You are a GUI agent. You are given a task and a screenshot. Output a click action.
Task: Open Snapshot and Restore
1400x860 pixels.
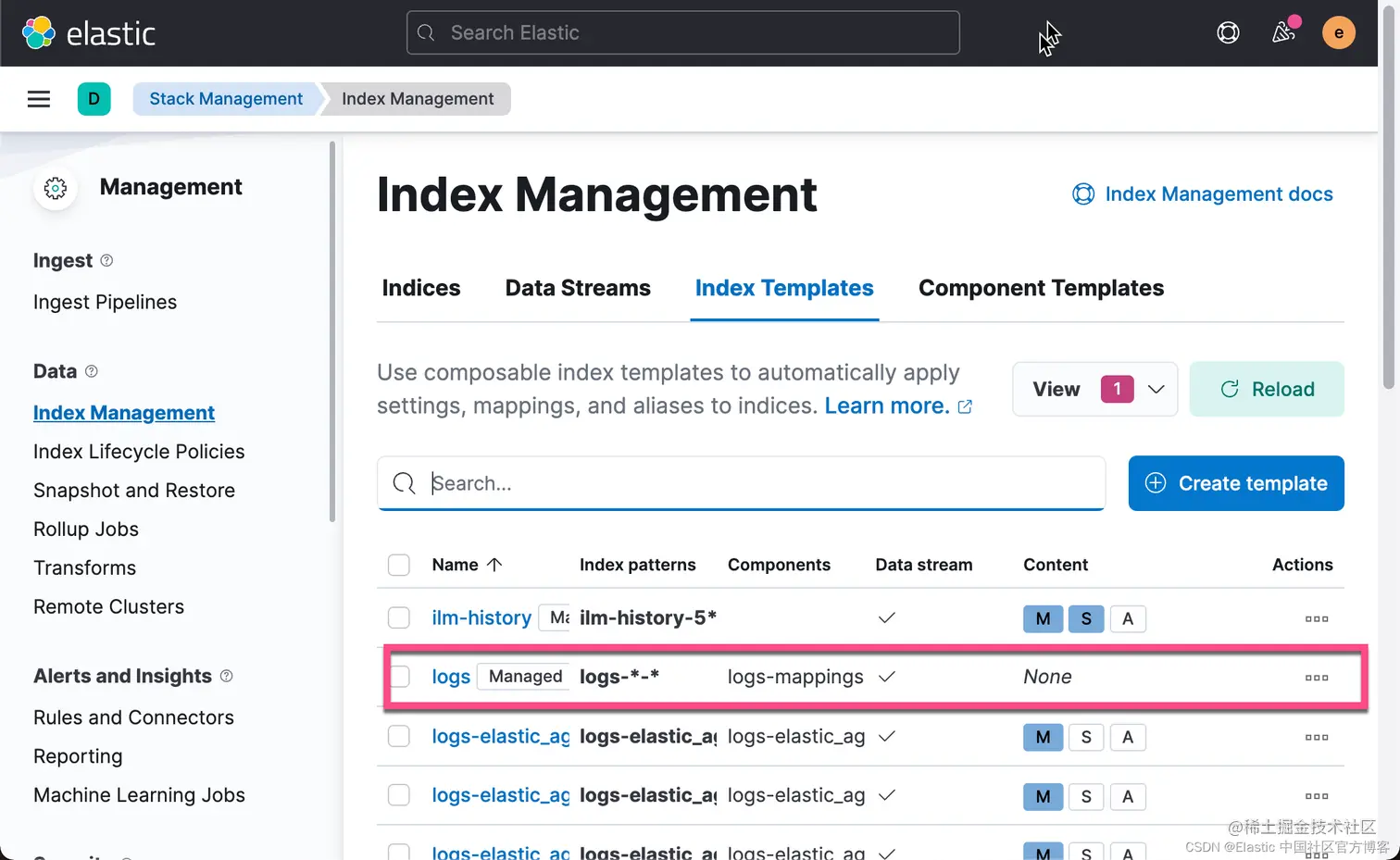pyautogui.click(x=134, y=491)
